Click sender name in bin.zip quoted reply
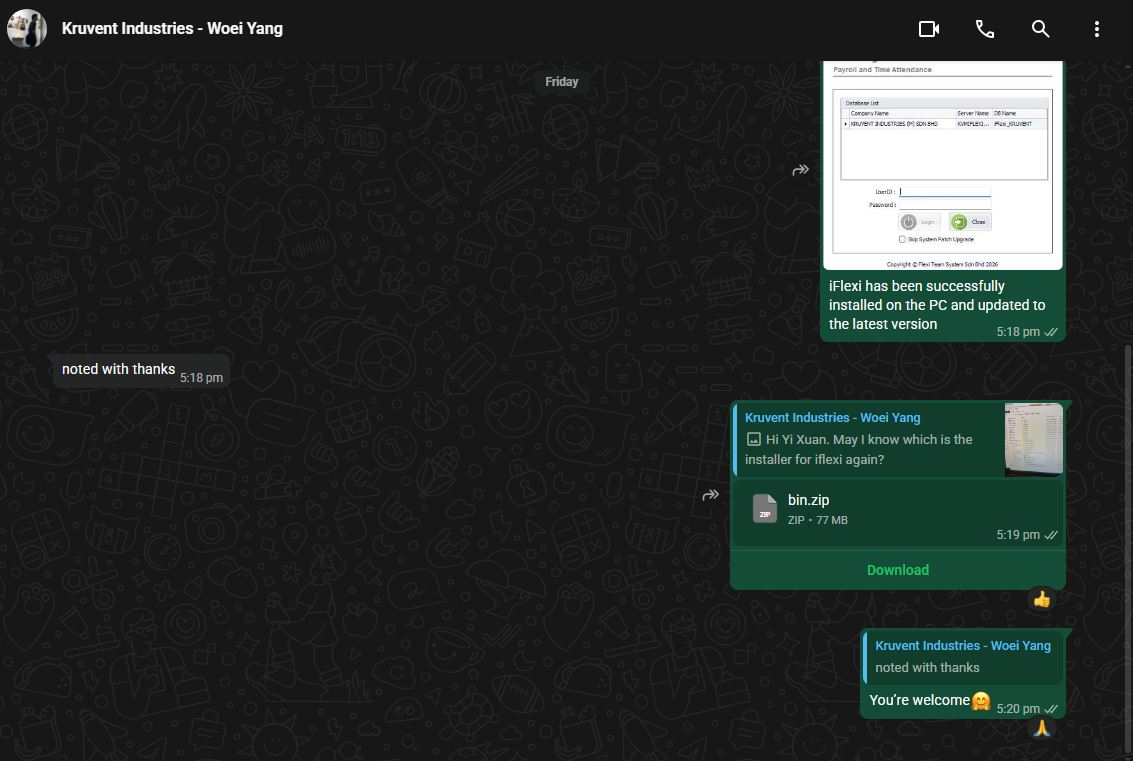 pyautogui.click(x=832, y=418)
